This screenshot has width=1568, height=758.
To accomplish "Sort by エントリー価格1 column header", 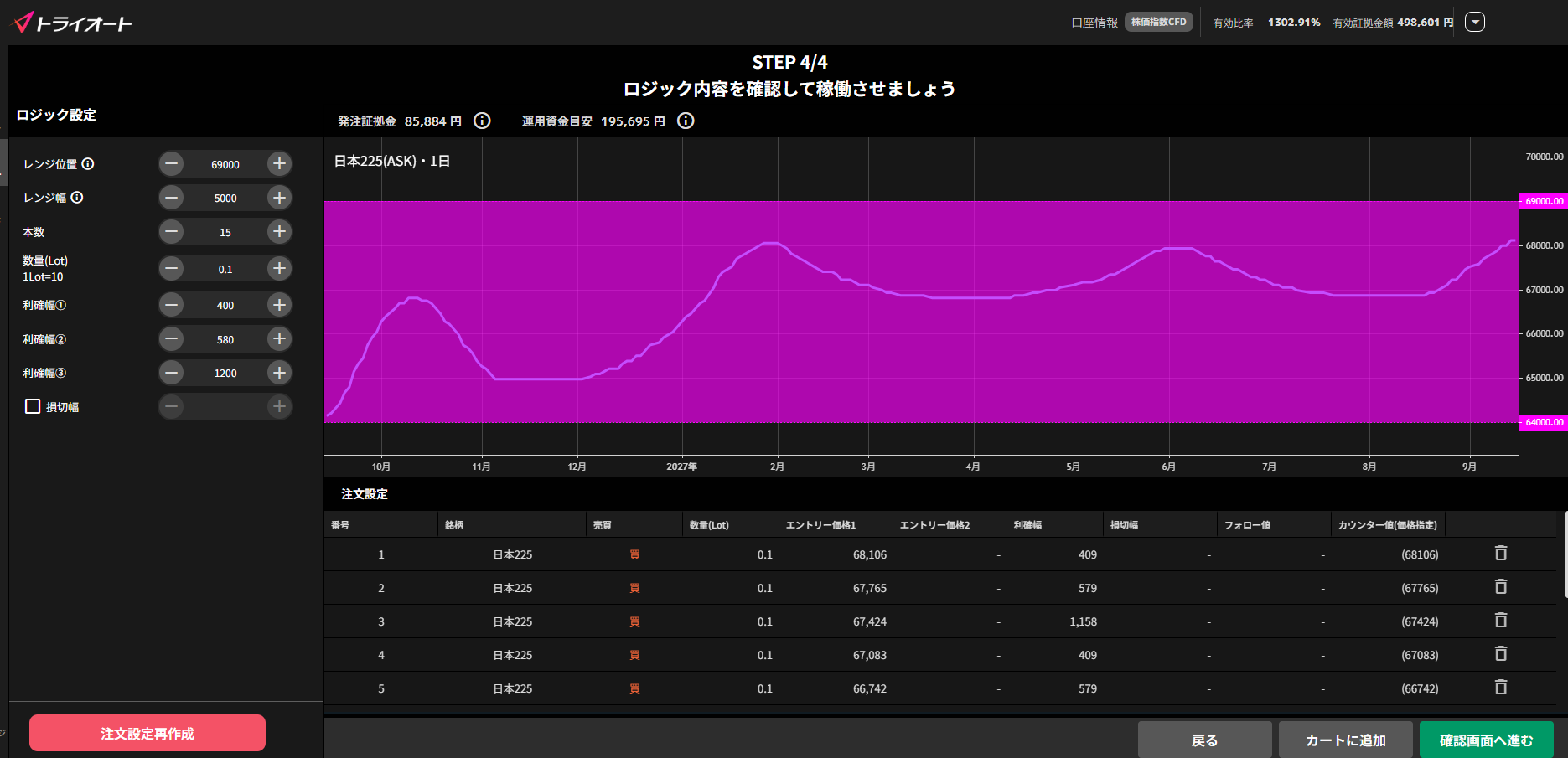I will (821, 525).
